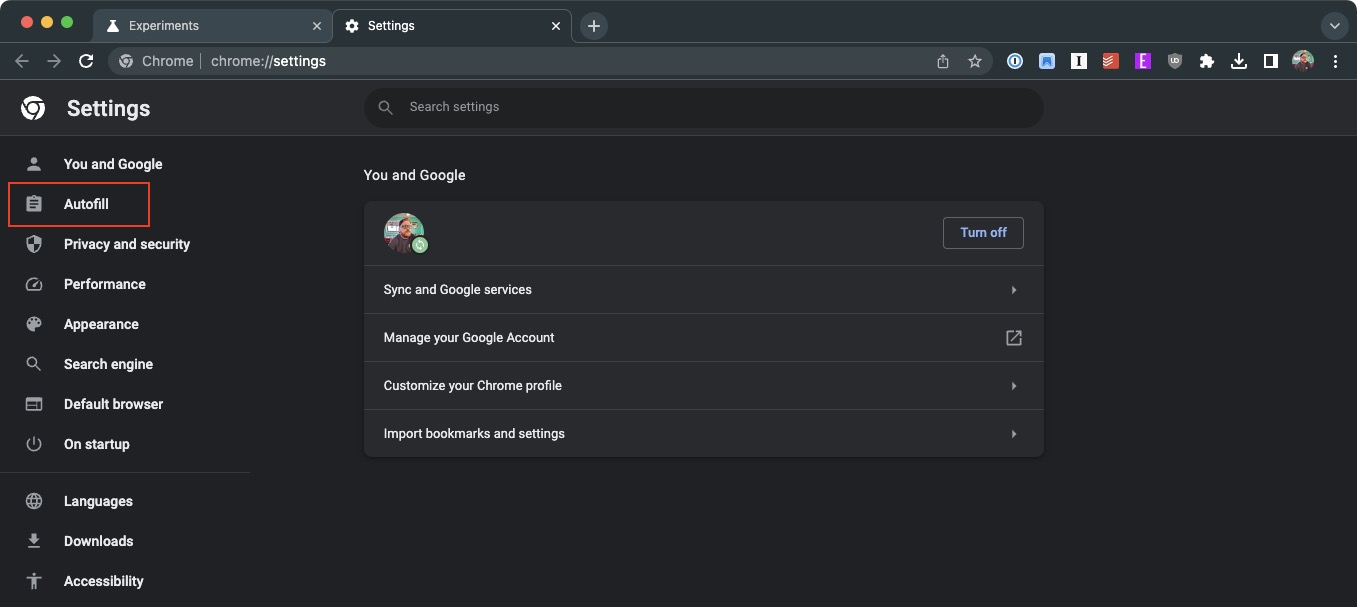Reload the page

pyautogui.click(x=86, y=61)
